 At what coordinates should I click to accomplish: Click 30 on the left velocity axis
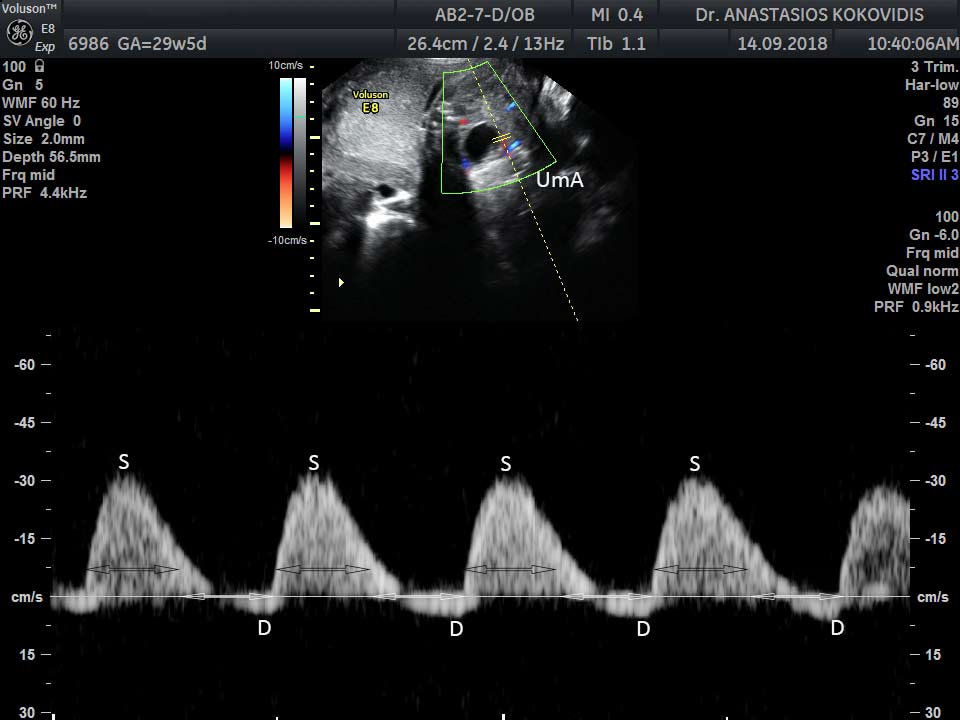click(27, 713)
